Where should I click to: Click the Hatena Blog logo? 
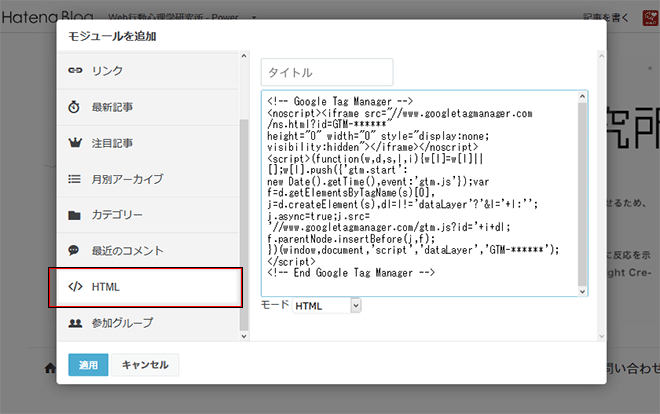[47, 17]
